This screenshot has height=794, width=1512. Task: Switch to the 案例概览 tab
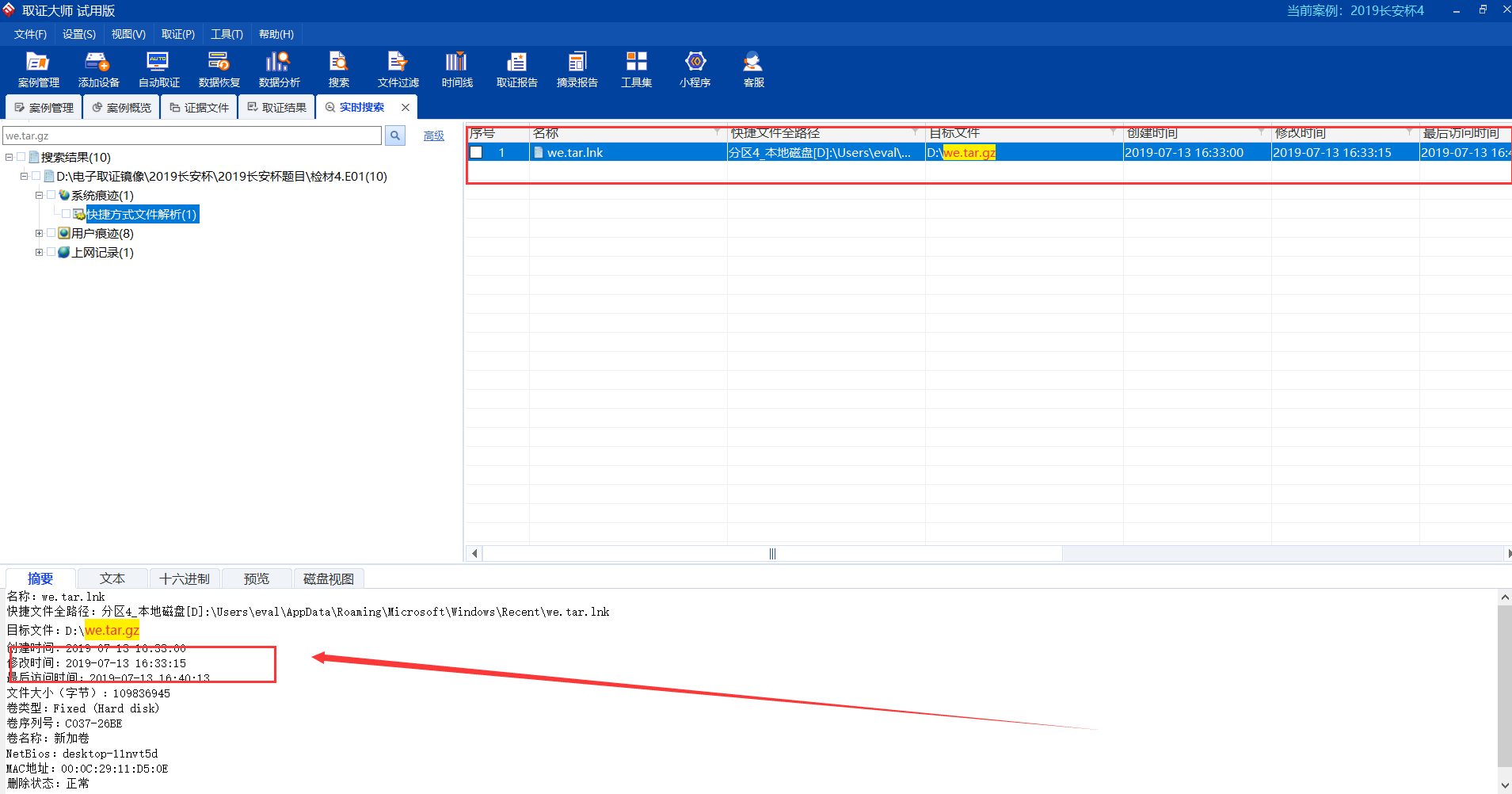[x=121, y=107]
